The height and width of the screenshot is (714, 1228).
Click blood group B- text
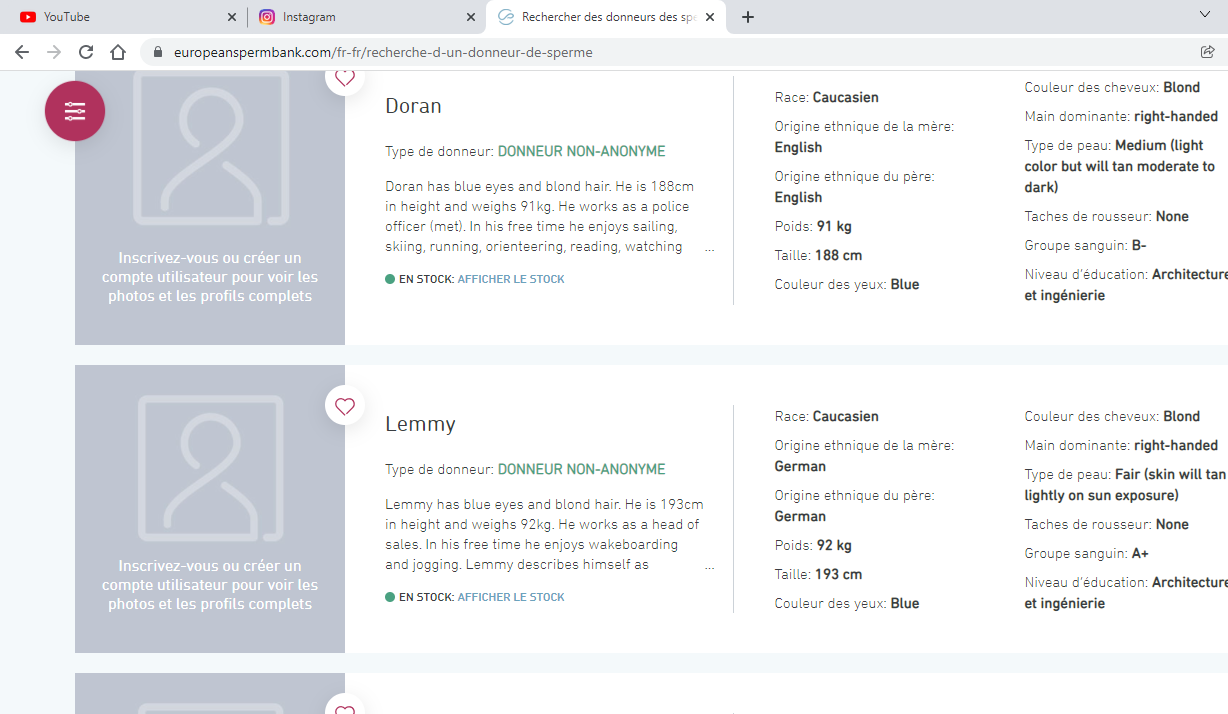(x=1139, y=246)
